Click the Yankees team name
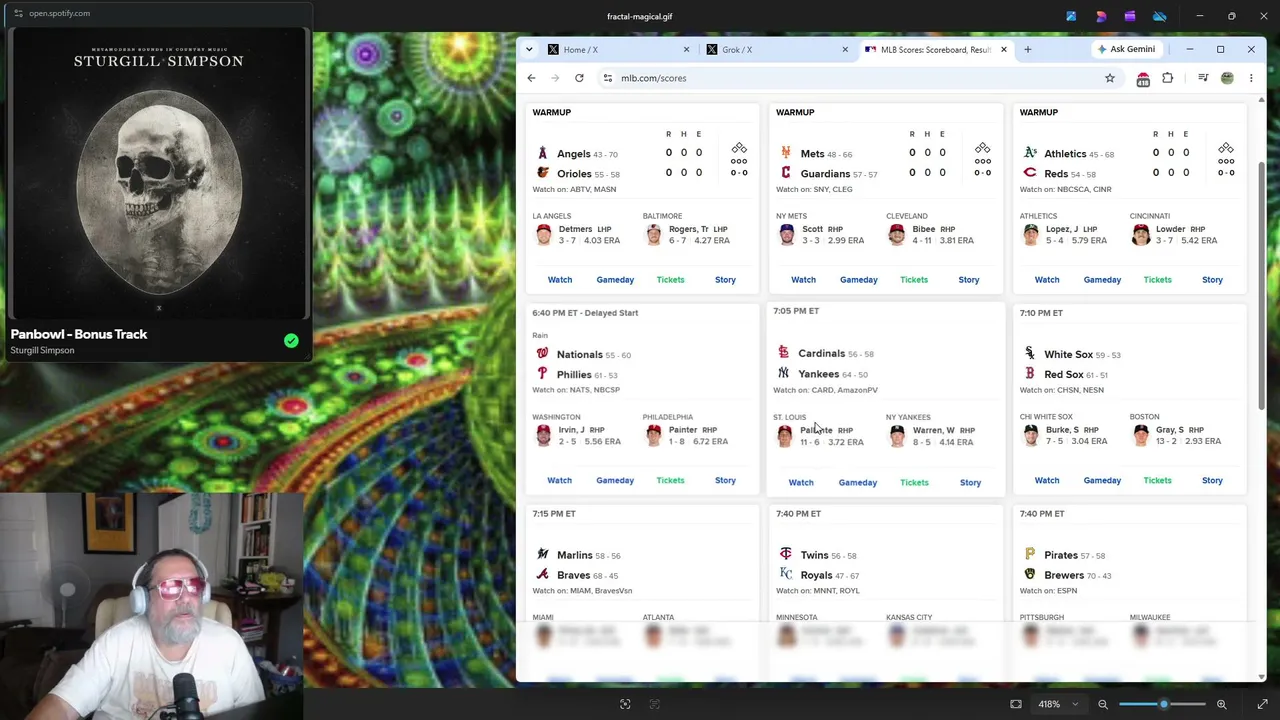This screenshot has height=720, width=1280. coord(819,374)
